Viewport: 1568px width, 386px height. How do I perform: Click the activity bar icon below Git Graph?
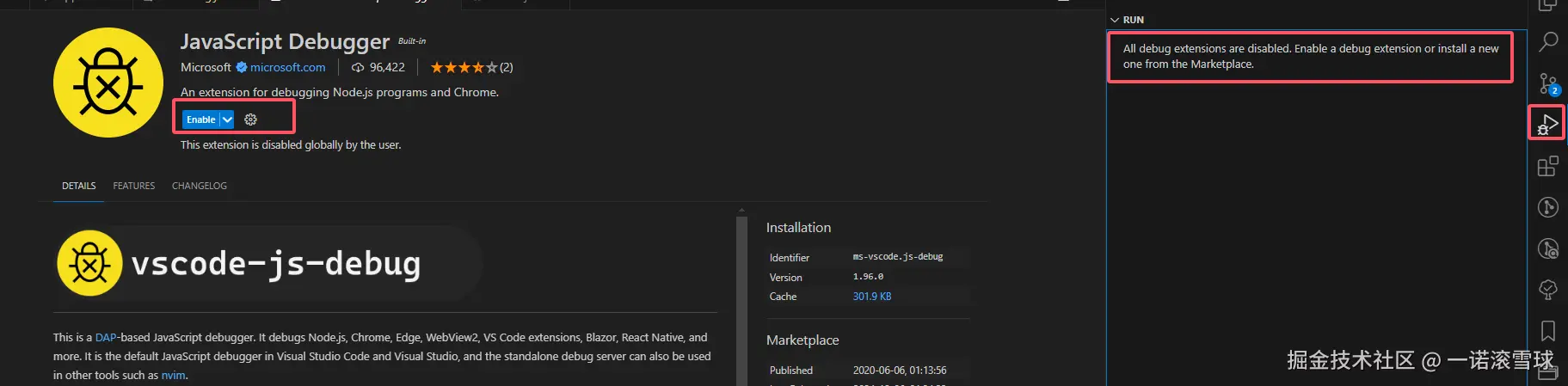(x=1548, y=248)
